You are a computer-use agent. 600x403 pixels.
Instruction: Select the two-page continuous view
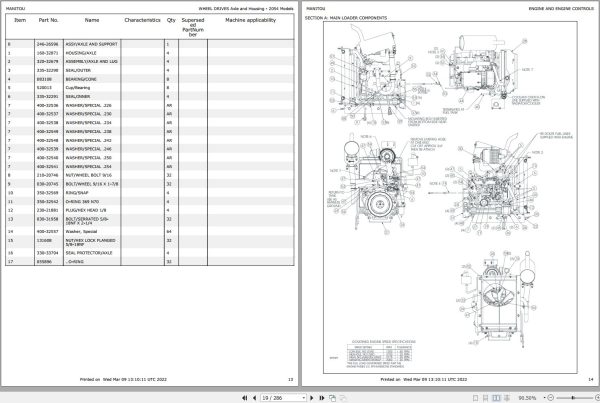pyautogui.click(x=507, y=398)
